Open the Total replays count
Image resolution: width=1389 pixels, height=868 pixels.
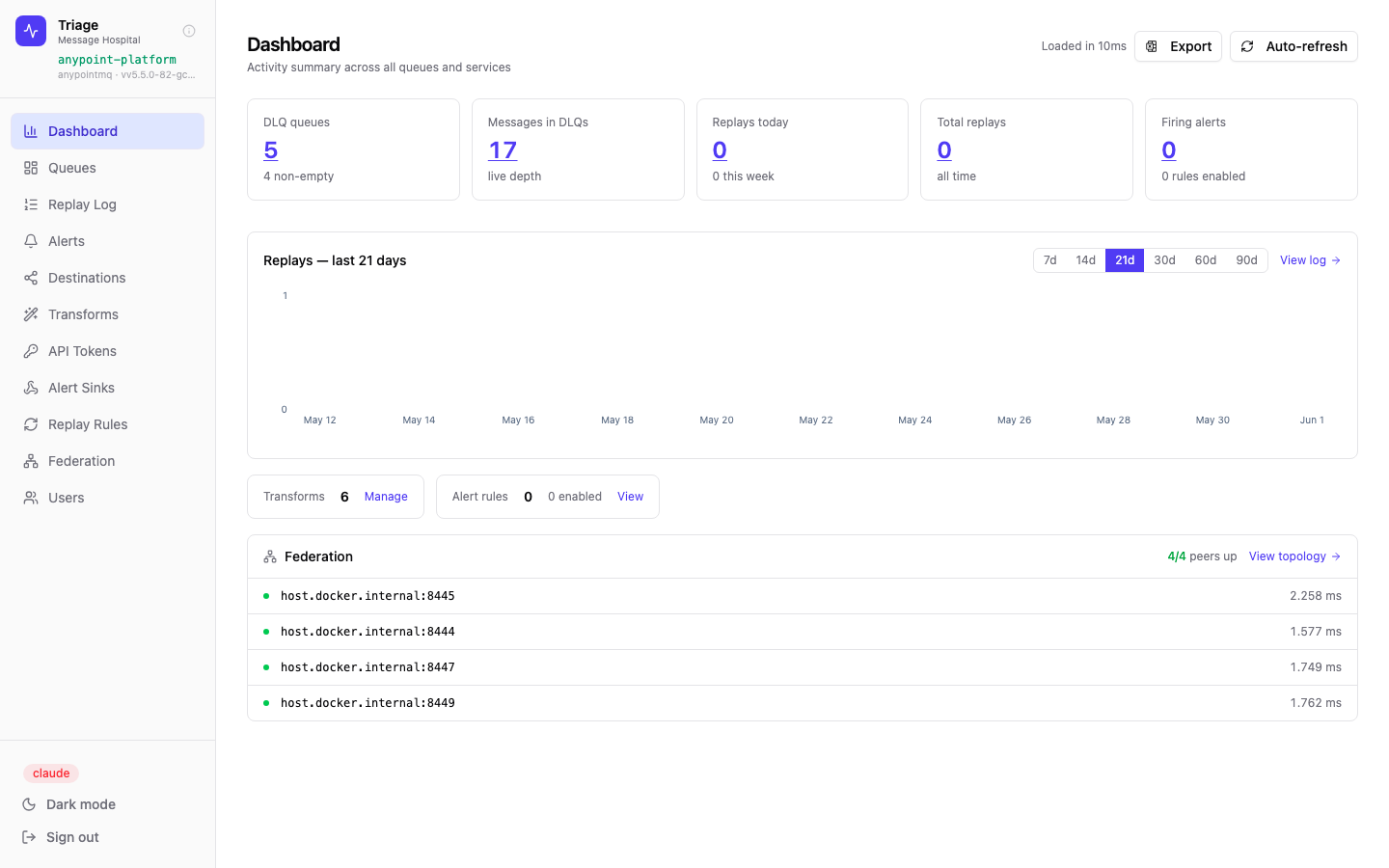[944, 150]
